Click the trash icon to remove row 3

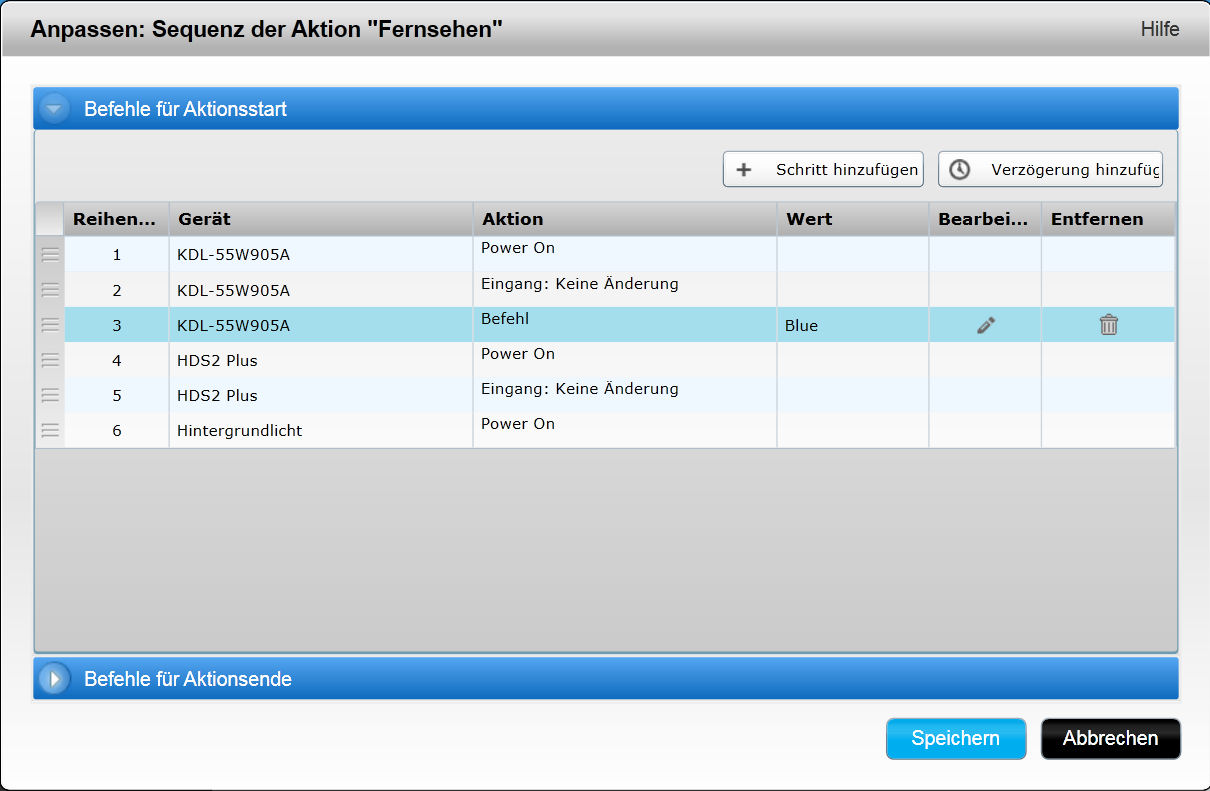click(x=1108, y=325)
